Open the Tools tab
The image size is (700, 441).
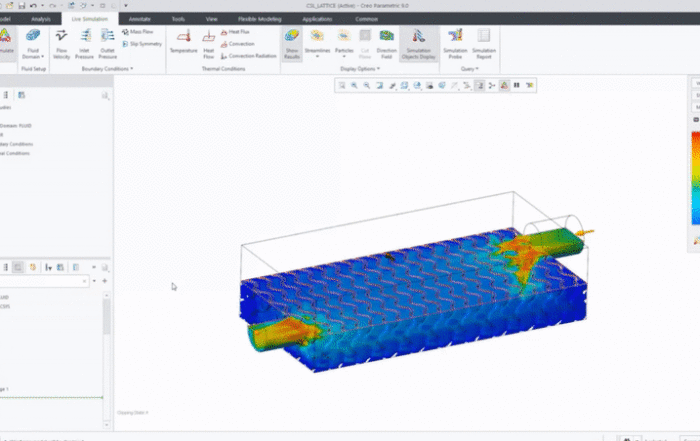tap(178, 19)
